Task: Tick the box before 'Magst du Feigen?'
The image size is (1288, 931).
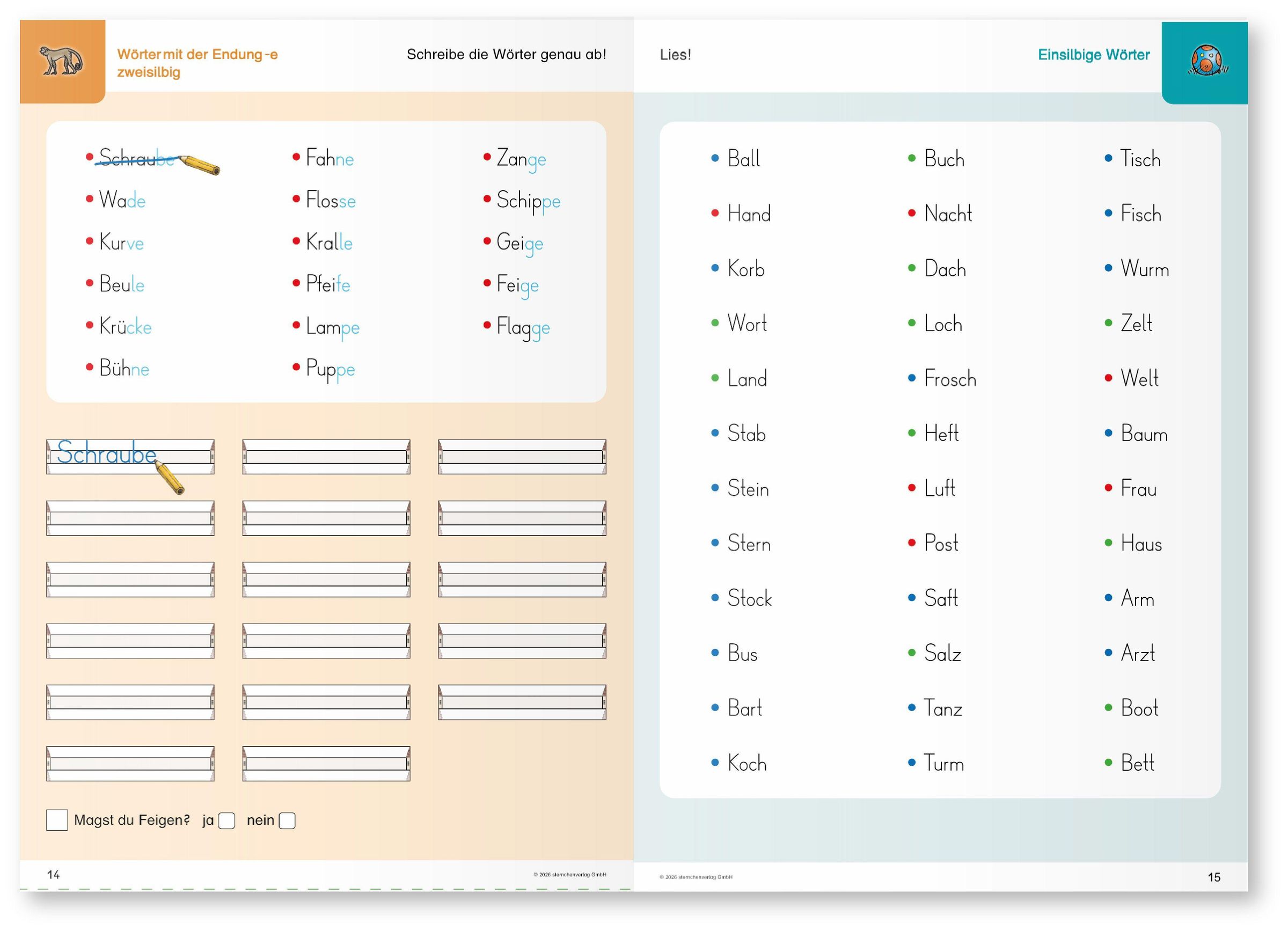Action: [57, 820]
